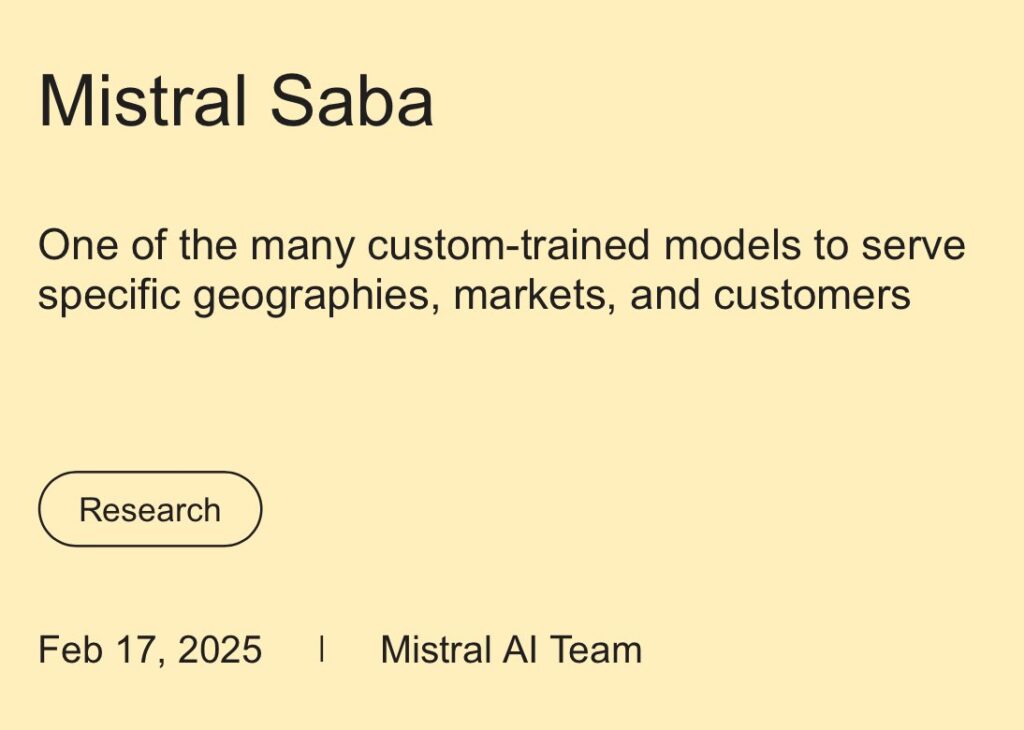Click the vertical divider between date and author
The image size is (1024, 730).
coord(321,649)
